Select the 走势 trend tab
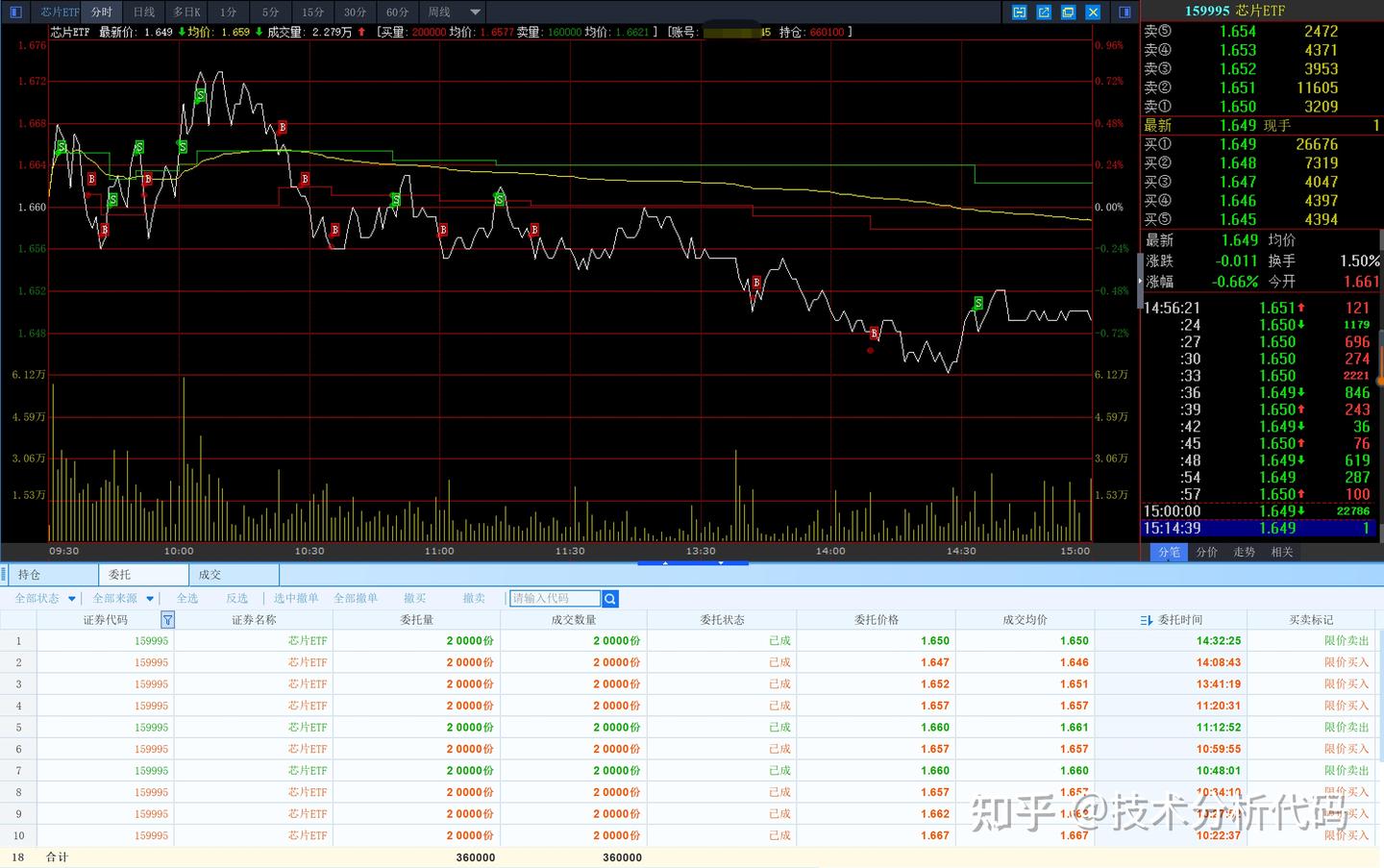Image resolution: width=1384 pixels, height=868 pixels. click(1245, 552)
